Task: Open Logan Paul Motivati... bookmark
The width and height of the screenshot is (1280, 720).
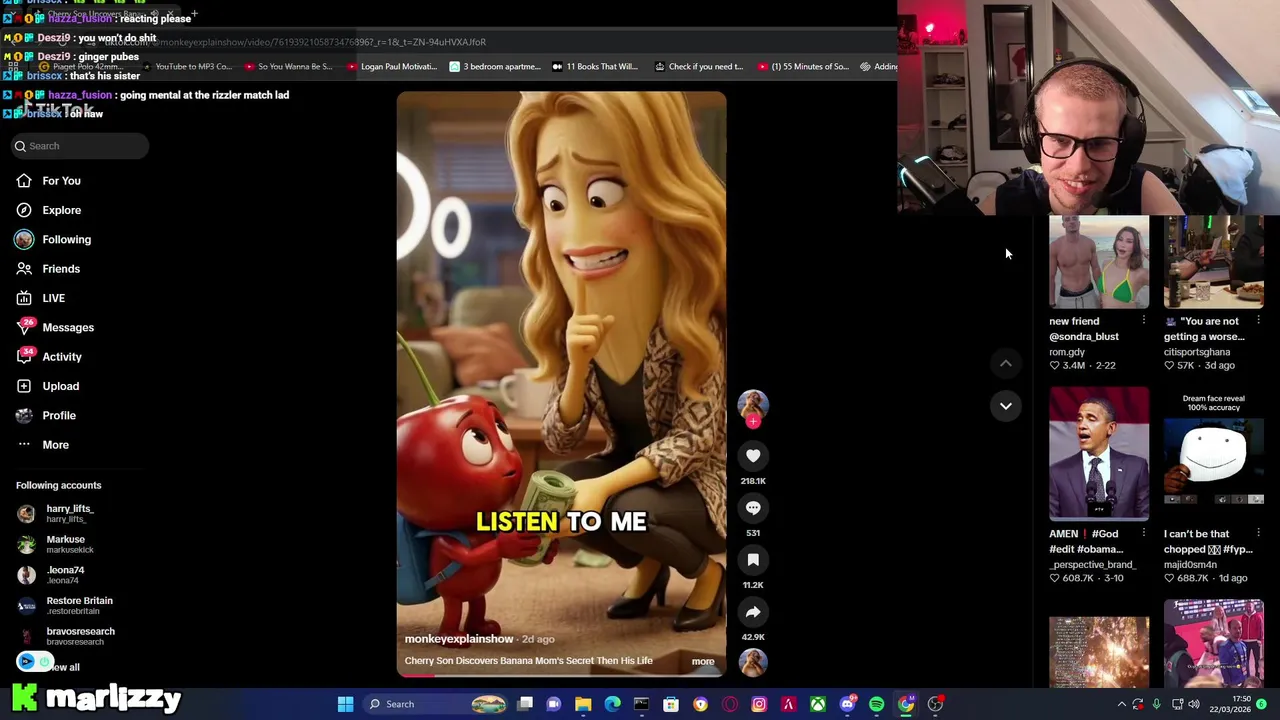Action: tap(392, 67)
